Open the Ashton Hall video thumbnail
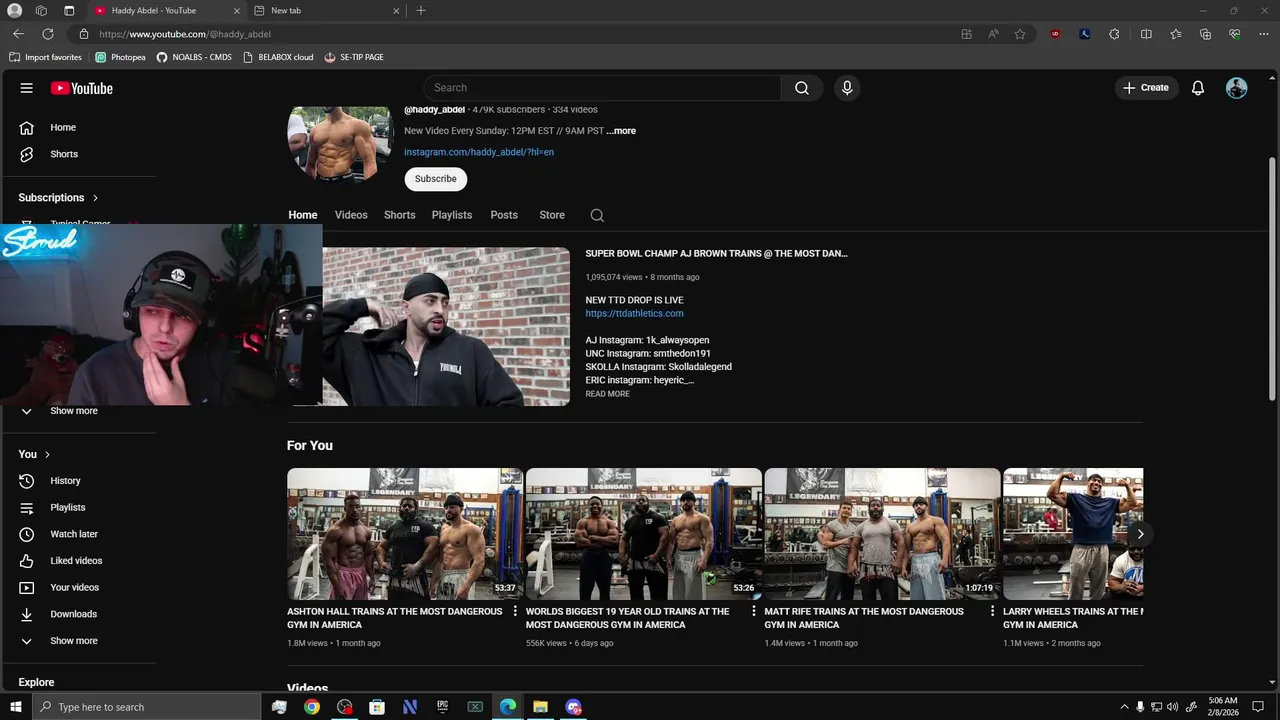1280x720 pixels. 405,534
